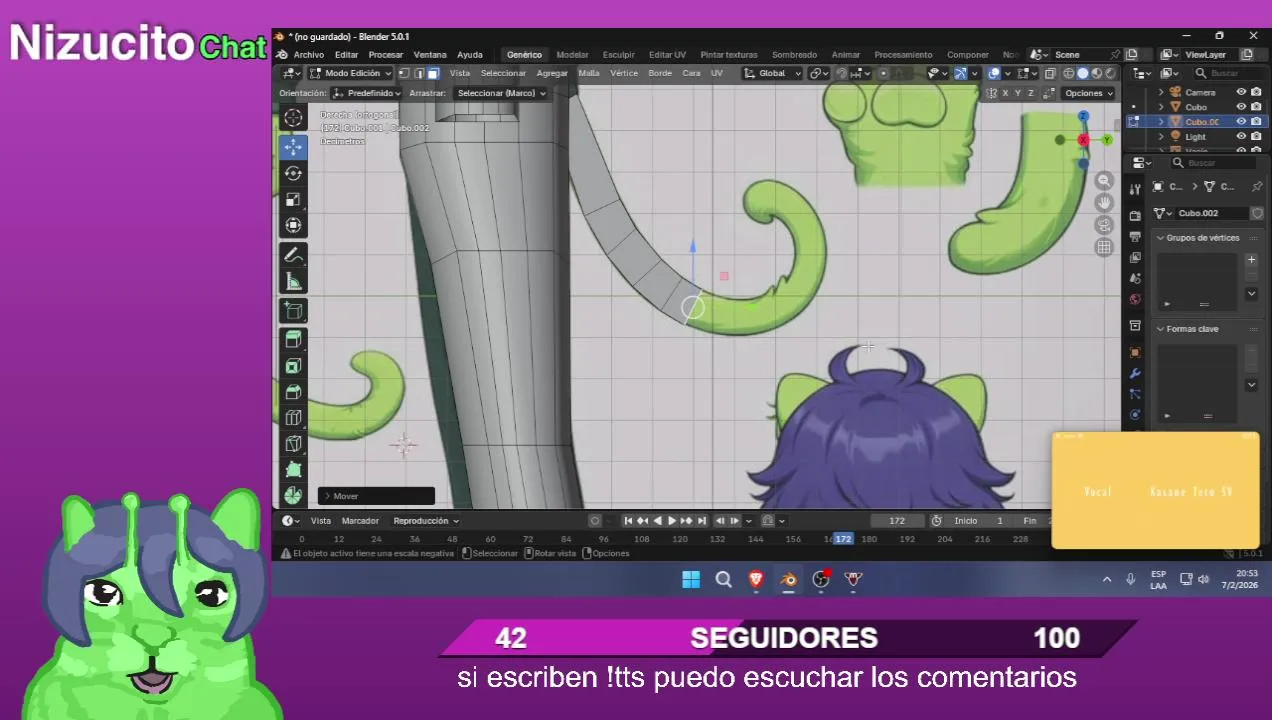Select the Scale tool
The height and width of the screenshot is (720, 1272).
[x=293, y=199]
